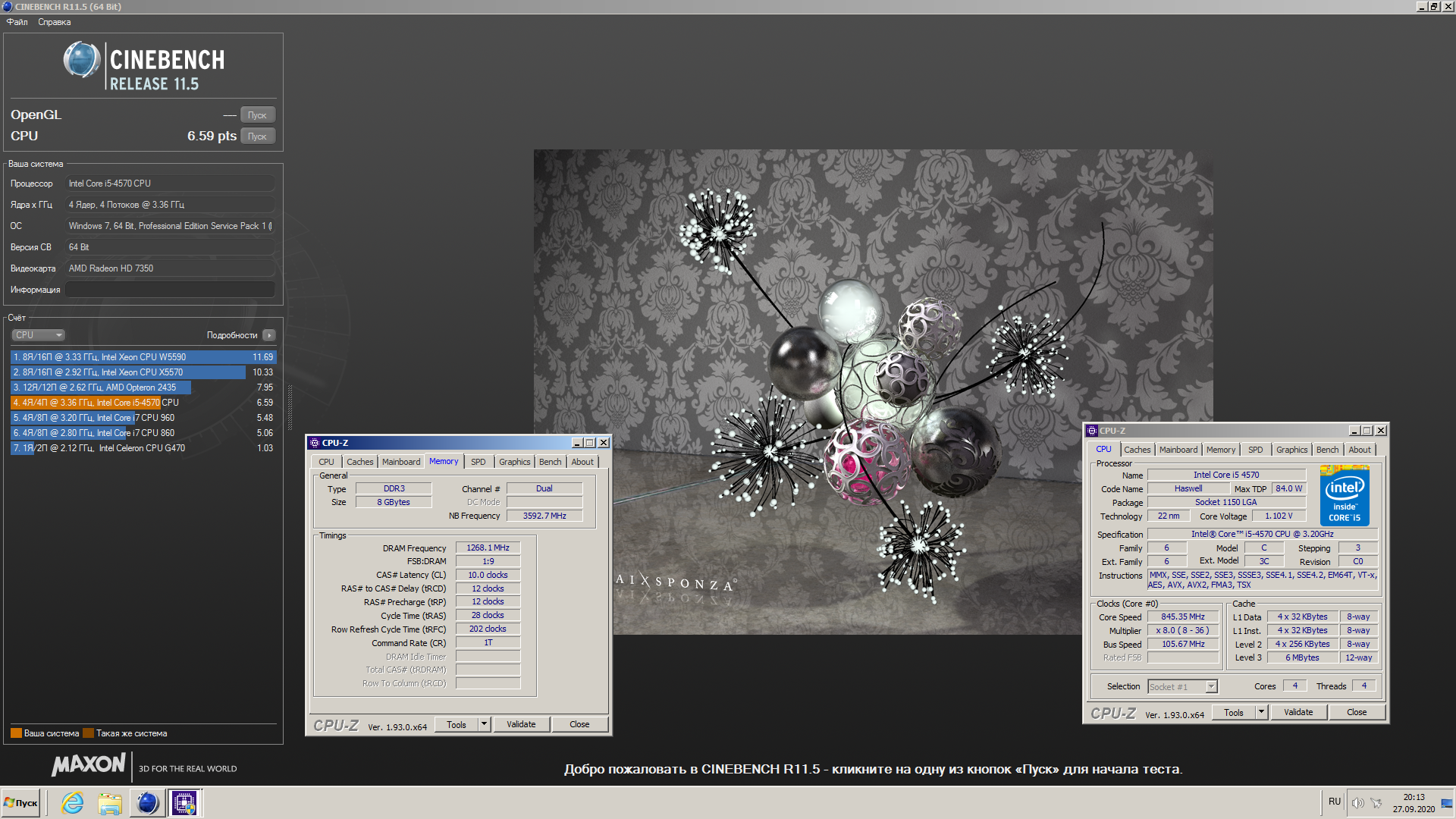Open the CPU ranking dropdown
Viewport: 1456px width, 819px height.
pos(38,335)
